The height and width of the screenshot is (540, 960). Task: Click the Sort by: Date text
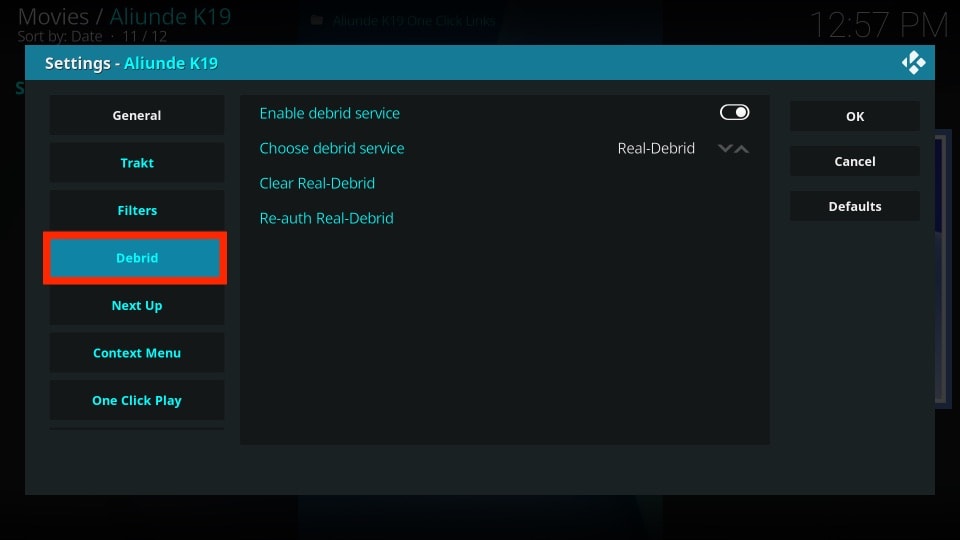tap(59, 36)
